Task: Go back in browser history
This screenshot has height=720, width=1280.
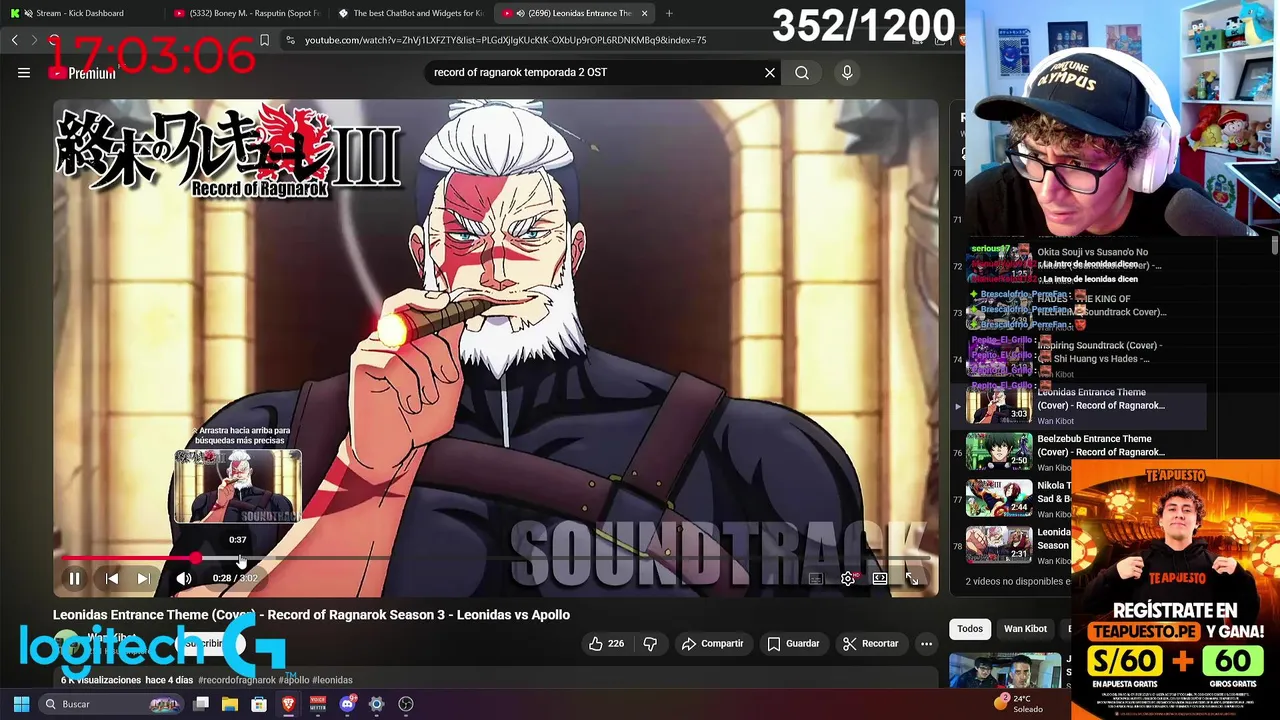Action: 14,40
